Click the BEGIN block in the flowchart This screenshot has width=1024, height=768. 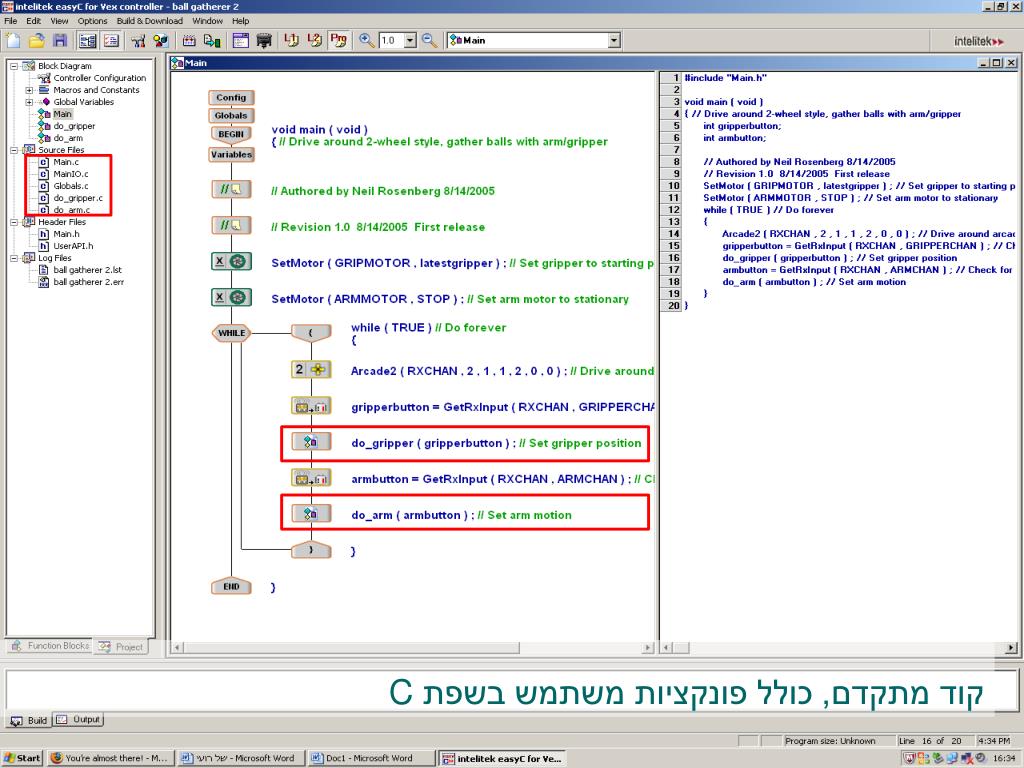(x=231, y=134)
